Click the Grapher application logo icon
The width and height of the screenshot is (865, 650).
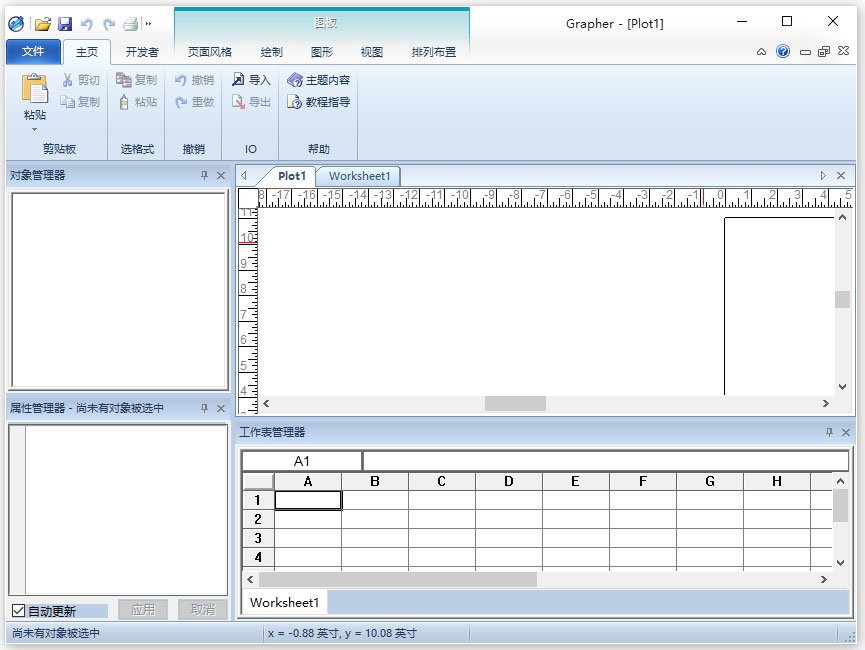[16, 24]
